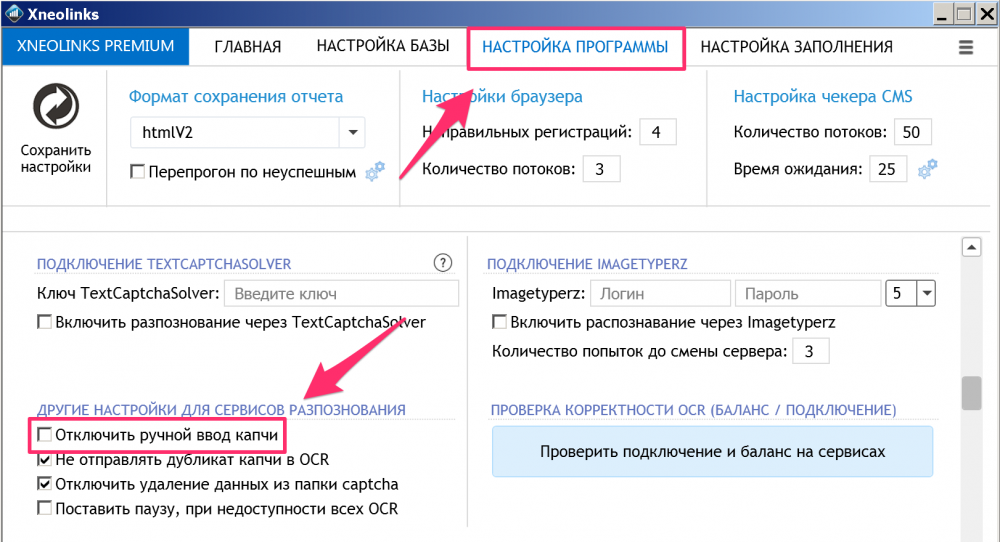Click the Save settings circular arrow icon

56,106
